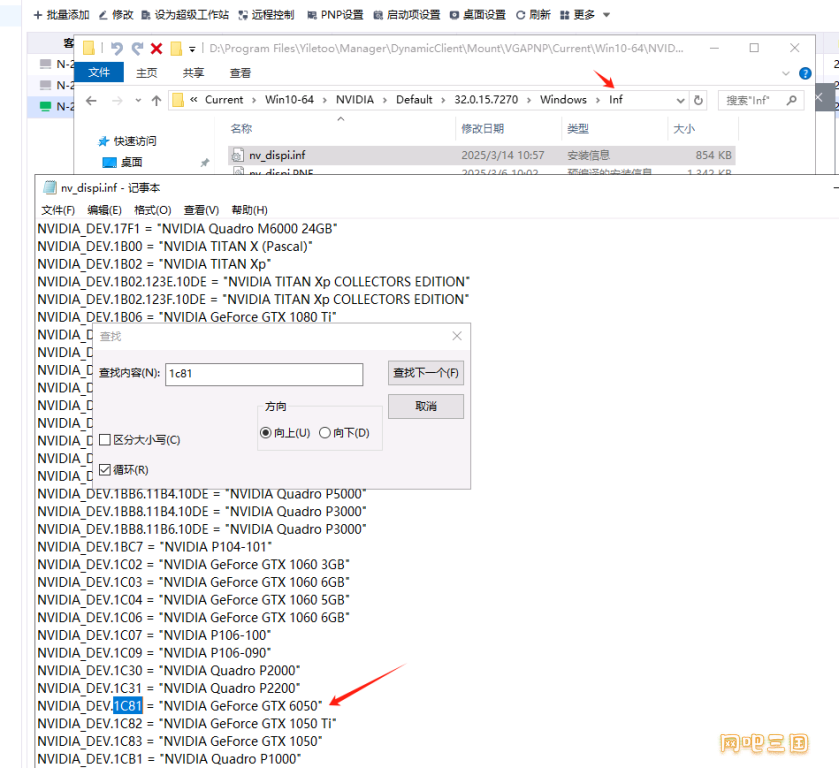Select the nv_dispi.inf file row
The height and width of the screenshot is (768, 839).
click(x=482, y=155)
